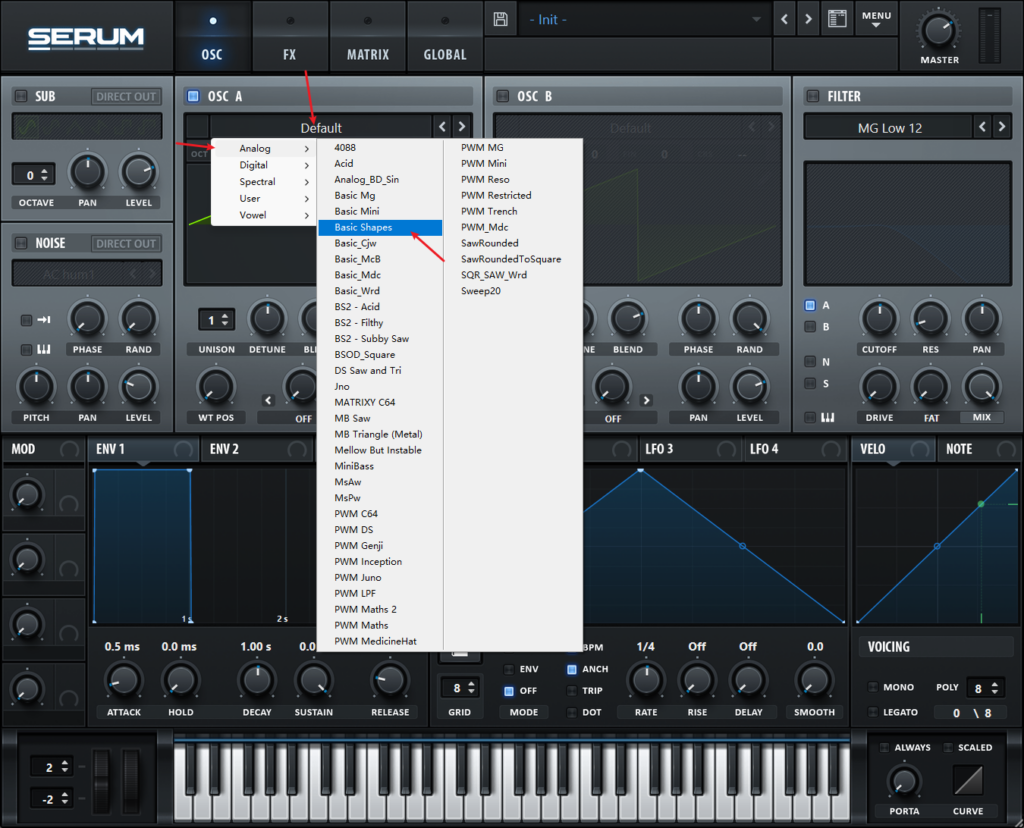Screen dimensions: 1024x828
Task: Click the previous preset arrow
Action: [785, 20]
